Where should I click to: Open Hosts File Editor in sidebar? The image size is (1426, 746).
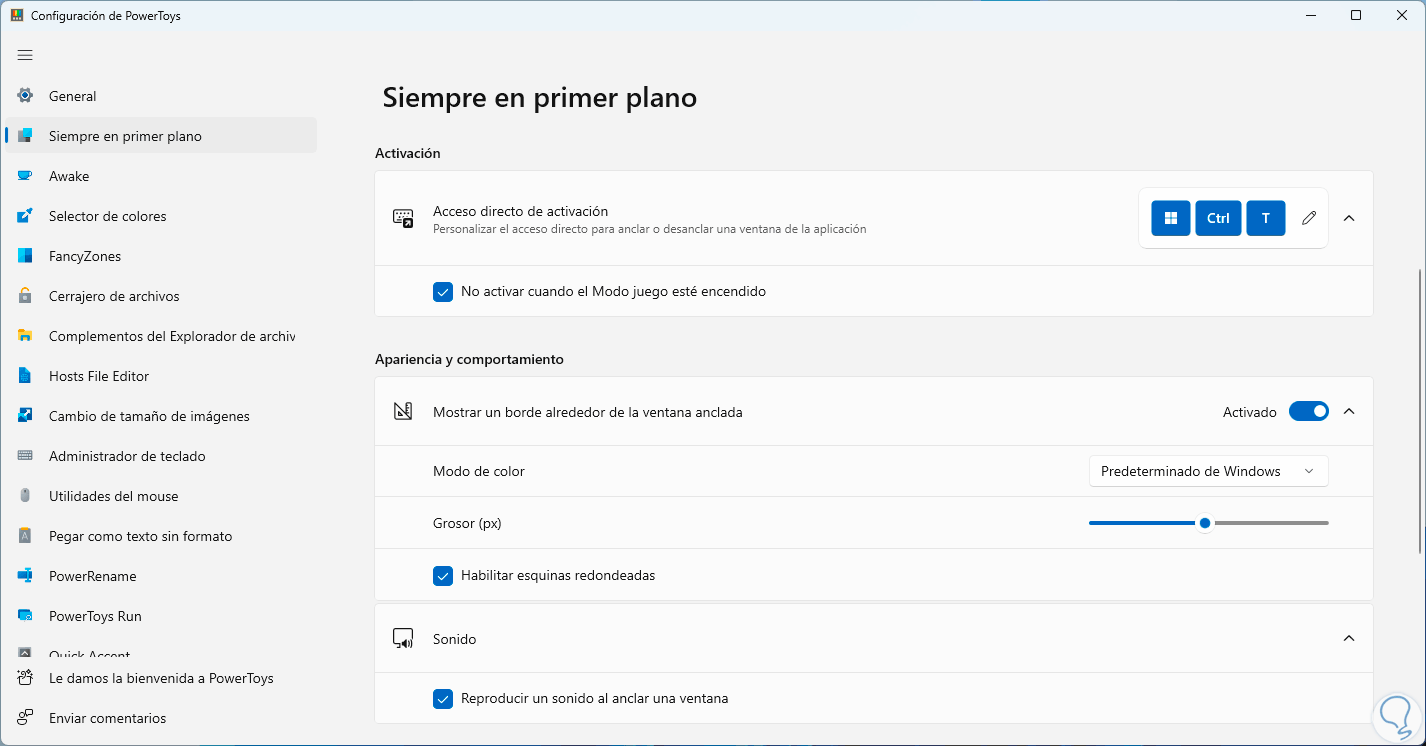pos(99,376)
